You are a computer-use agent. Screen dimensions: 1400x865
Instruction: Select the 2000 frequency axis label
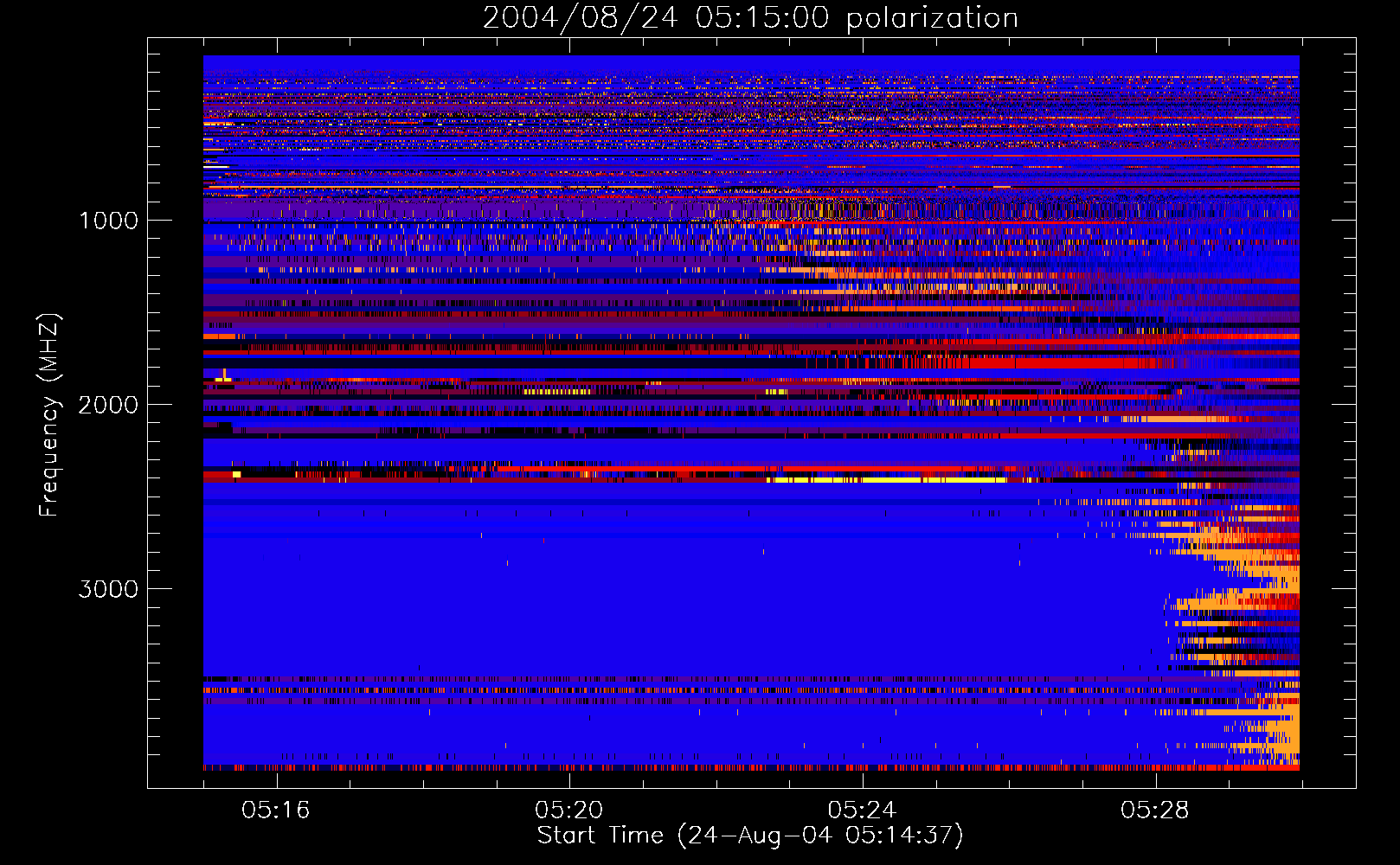[x=108, y=405]
